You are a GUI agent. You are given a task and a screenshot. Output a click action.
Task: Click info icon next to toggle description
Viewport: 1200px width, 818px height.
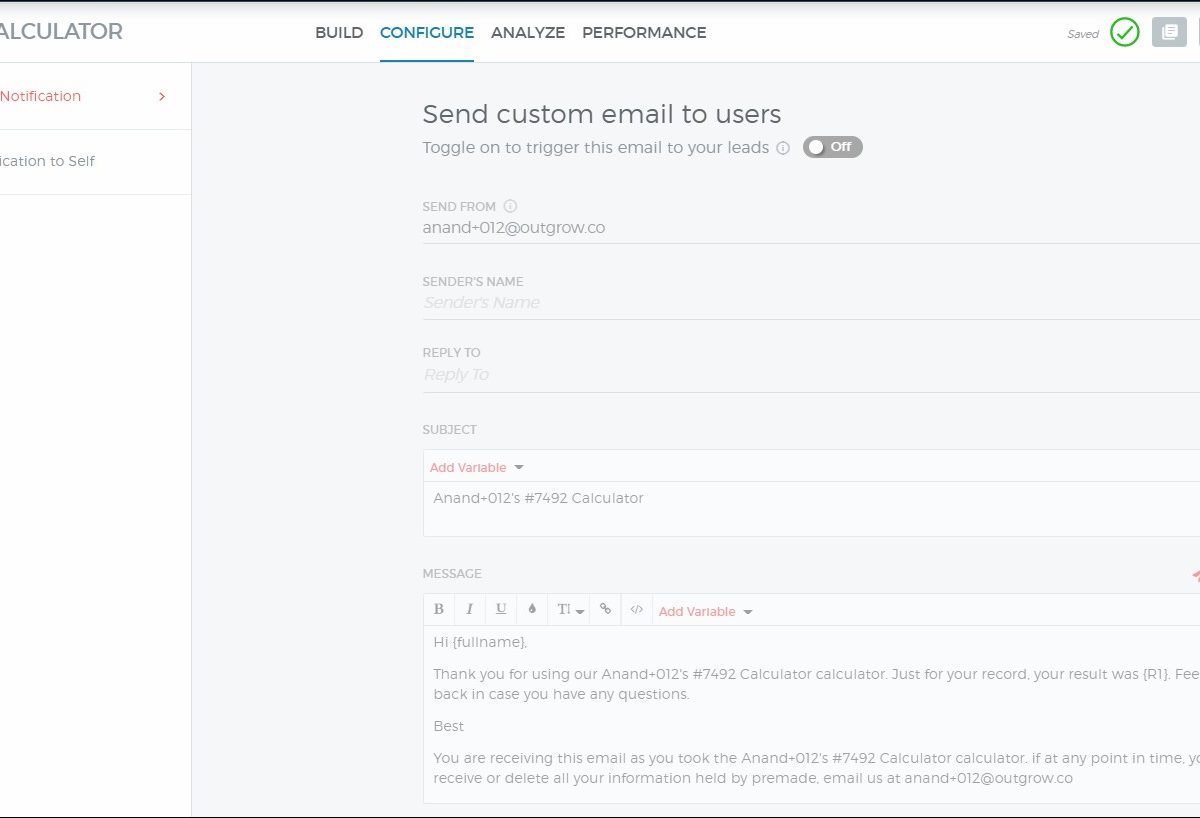(x=783, y=148)
